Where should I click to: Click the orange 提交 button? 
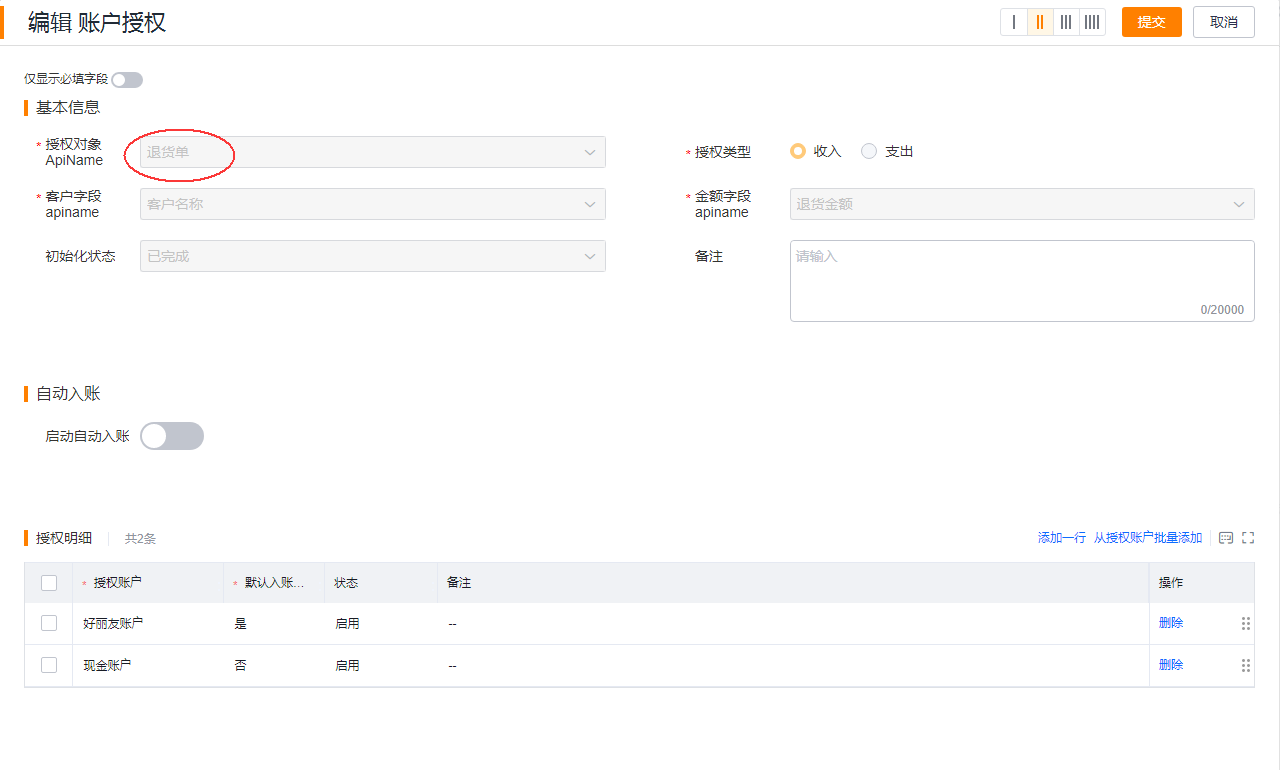pos(1151,21)
